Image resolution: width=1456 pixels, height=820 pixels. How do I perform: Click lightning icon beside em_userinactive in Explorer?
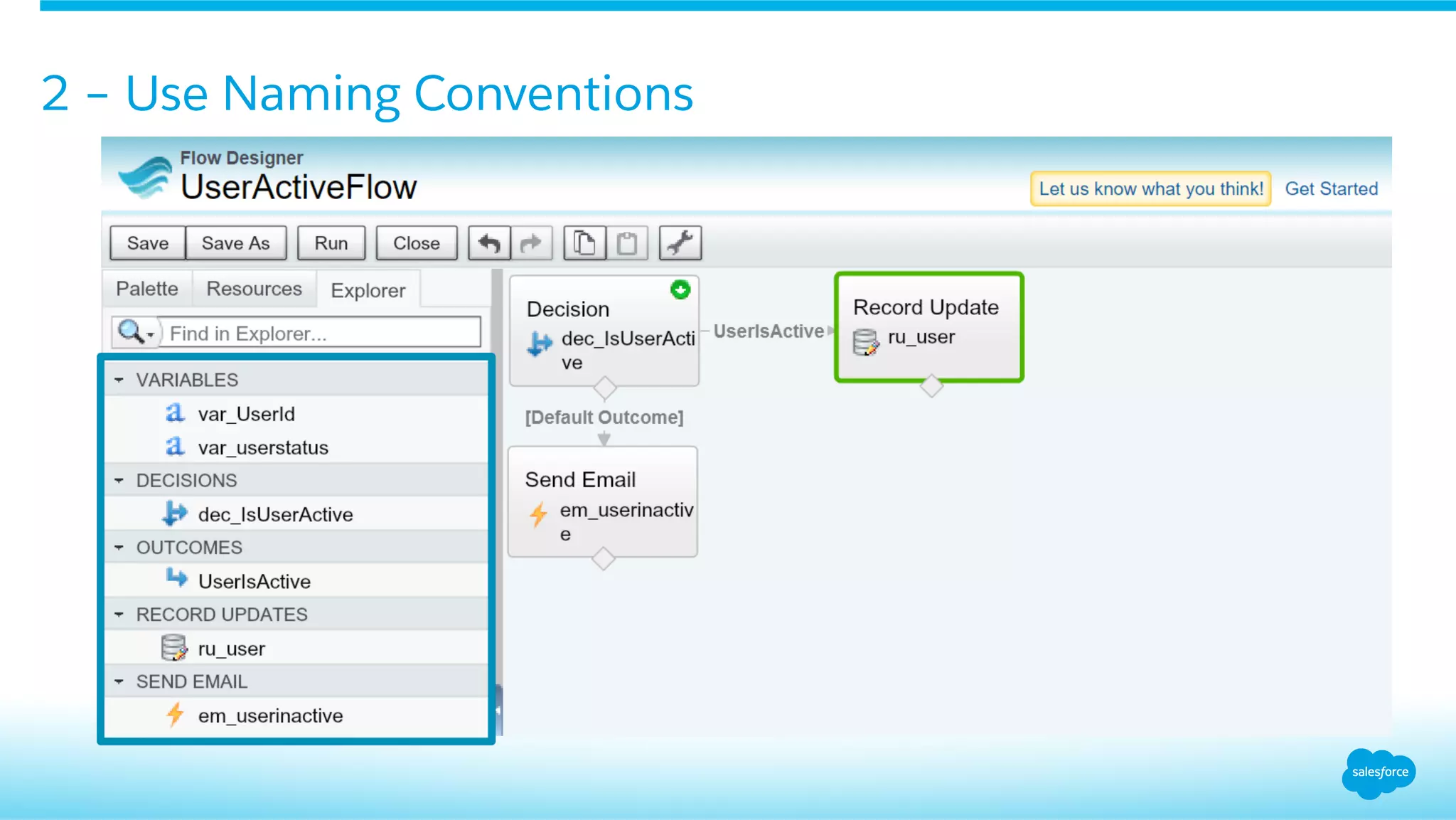(175, 714)
